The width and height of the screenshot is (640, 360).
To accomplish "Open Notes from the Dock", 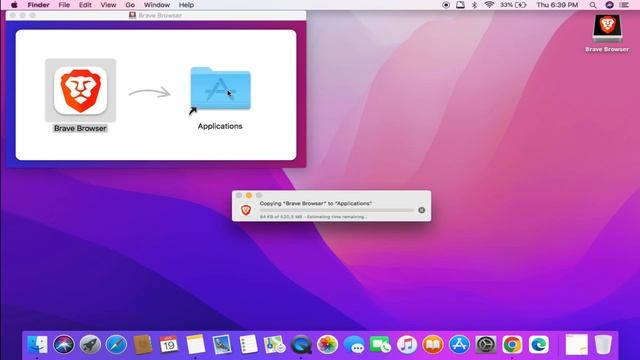I will 196,344.
